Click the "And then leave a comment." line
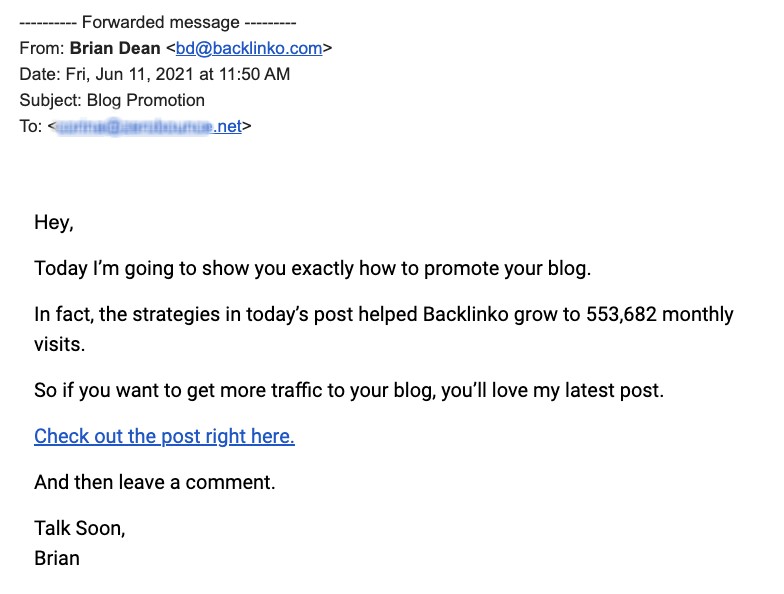Image resolution: width=784 pixels, height=594 pixels. (154, 482)
